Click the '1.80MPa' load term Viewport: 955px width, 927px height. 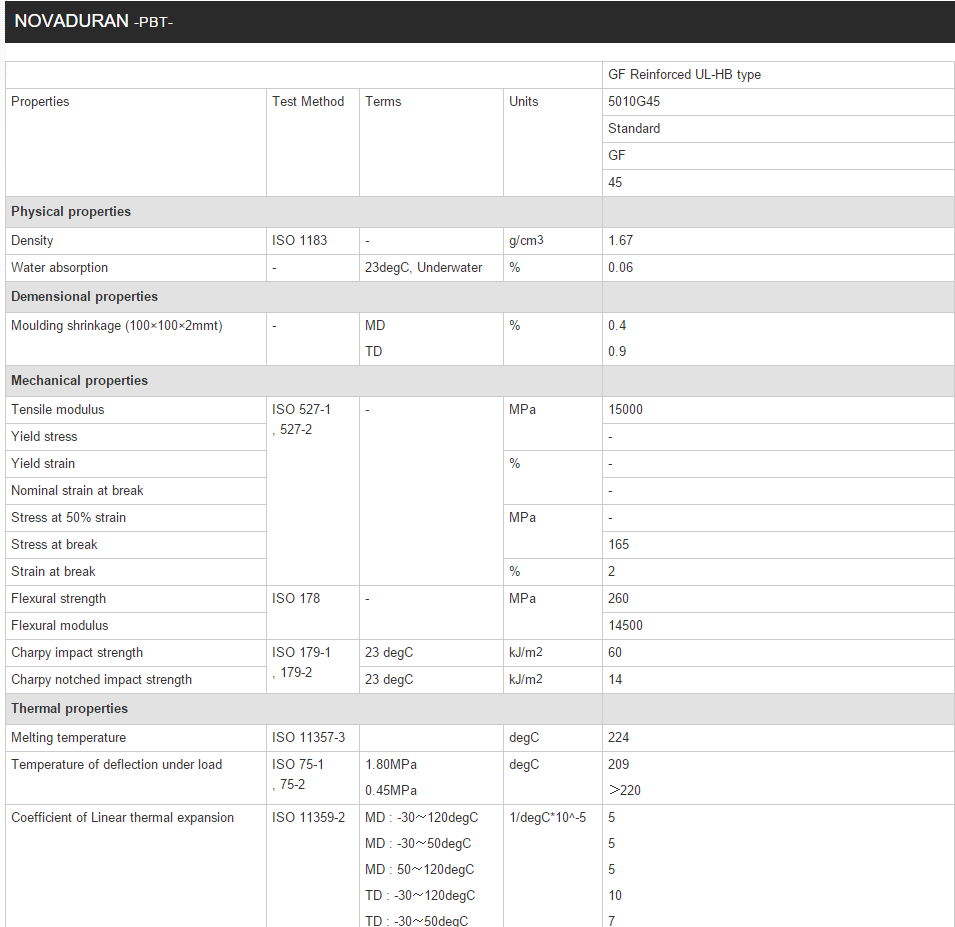point(391,764)
